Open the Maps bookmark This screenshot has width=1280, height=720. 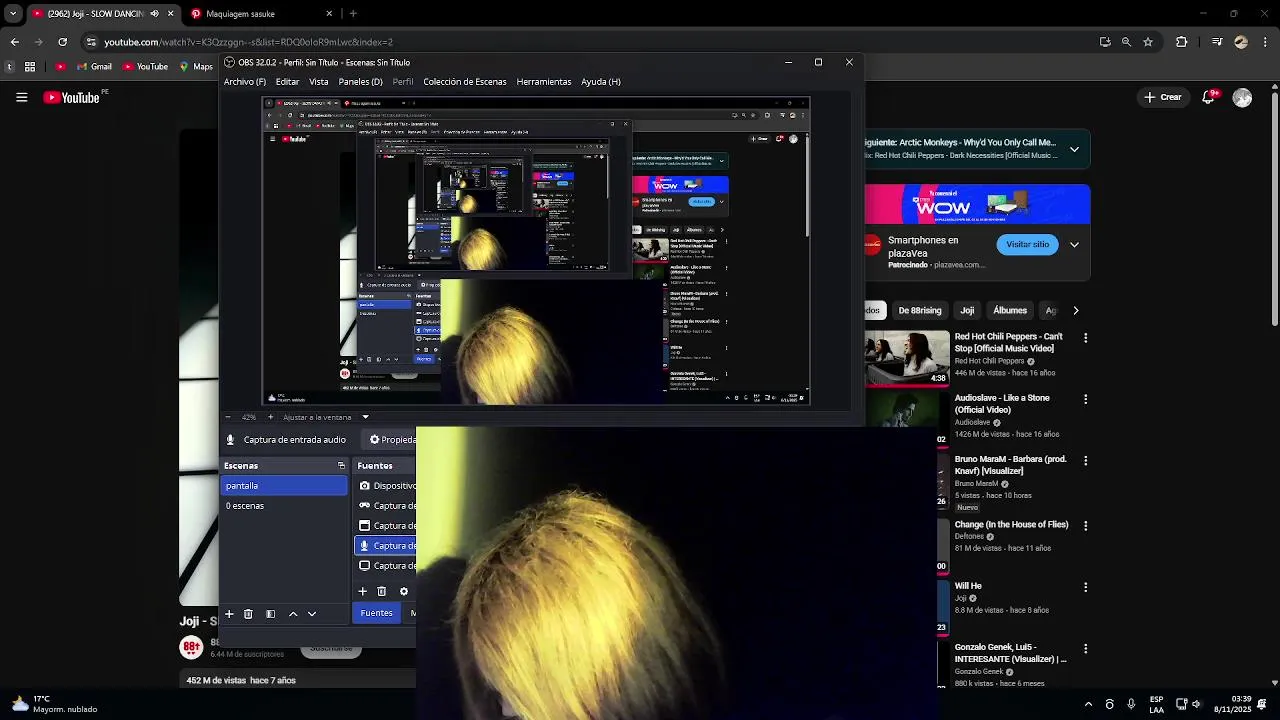tap(196, 67)
